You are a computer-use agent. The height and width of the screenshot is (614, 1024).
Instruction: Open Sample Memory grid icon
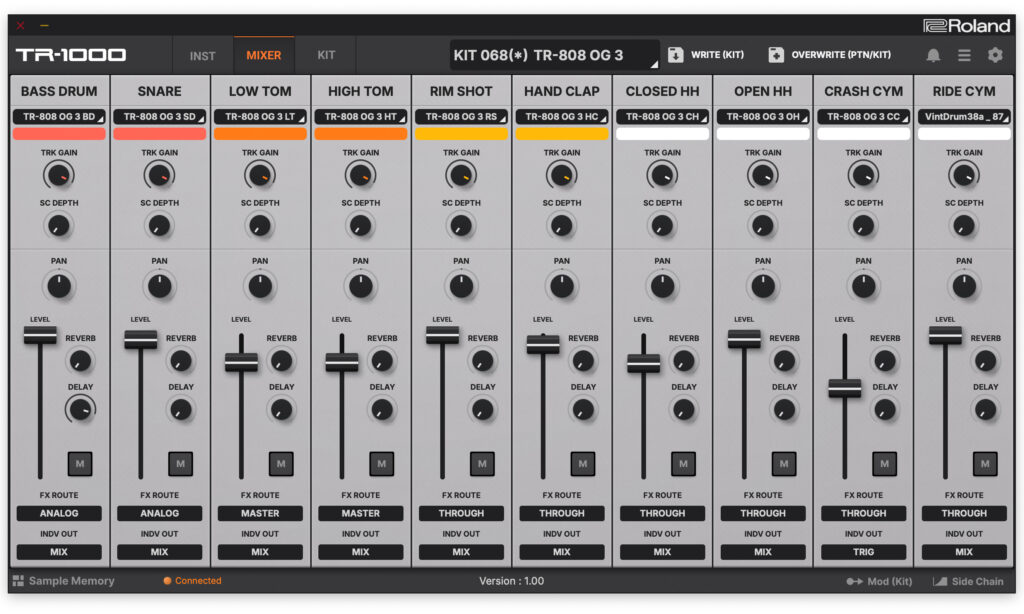tap(18, 581)
